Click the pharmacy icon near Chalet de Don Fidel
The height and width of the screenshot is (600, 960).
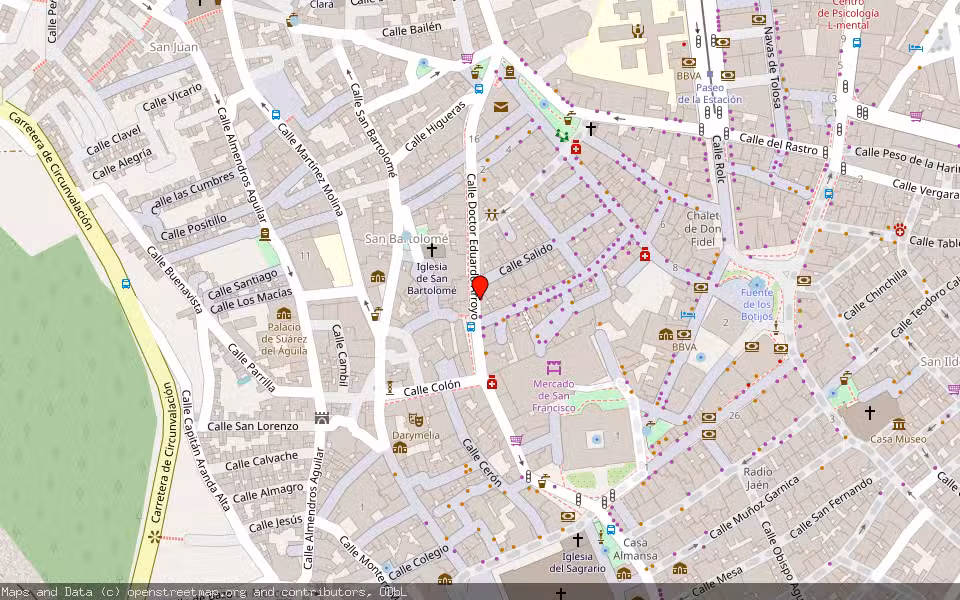click(645, 255)
